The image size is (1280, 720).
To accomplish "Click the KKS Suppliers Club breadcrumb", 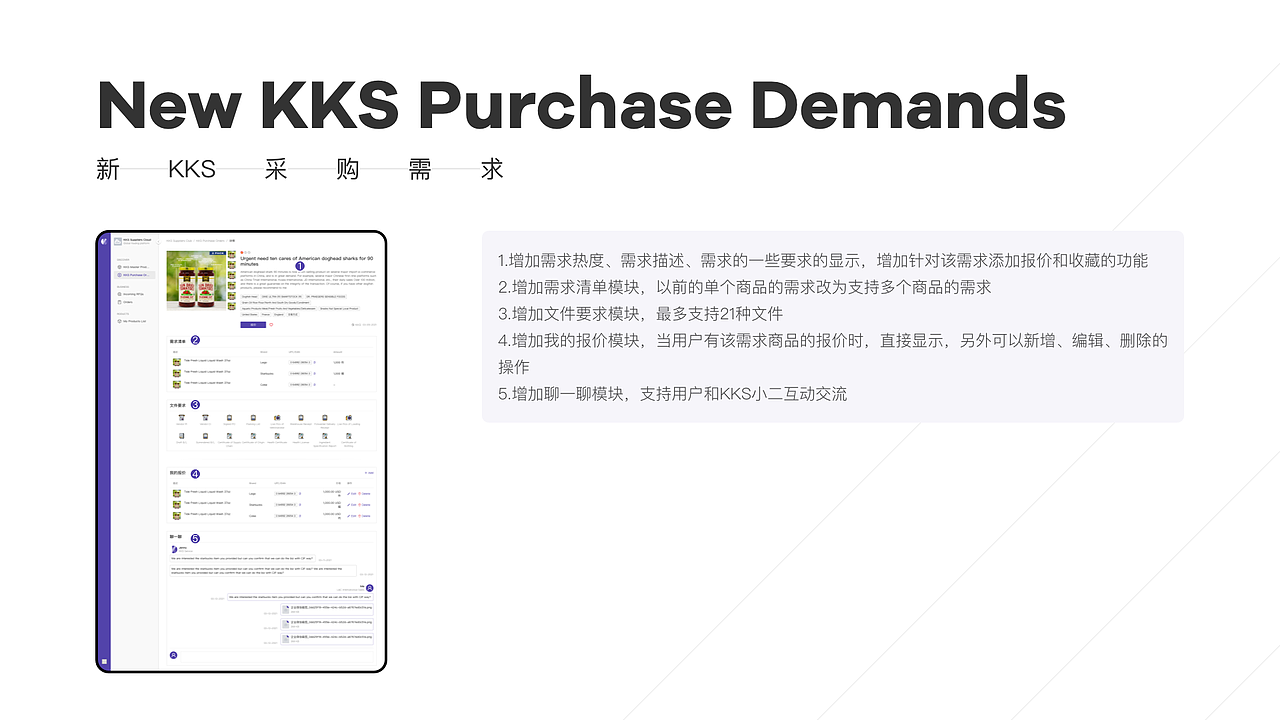I will pos(178,241).
